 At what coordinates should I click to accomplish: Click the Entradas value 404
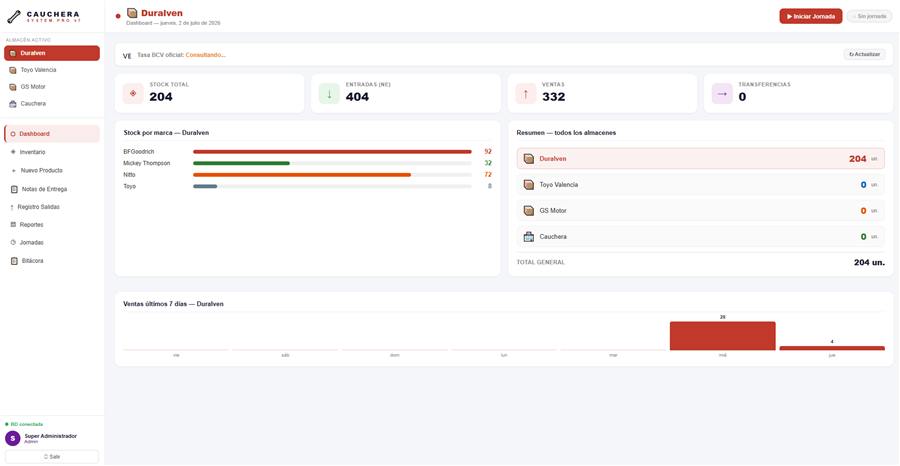tap(357, 97)
